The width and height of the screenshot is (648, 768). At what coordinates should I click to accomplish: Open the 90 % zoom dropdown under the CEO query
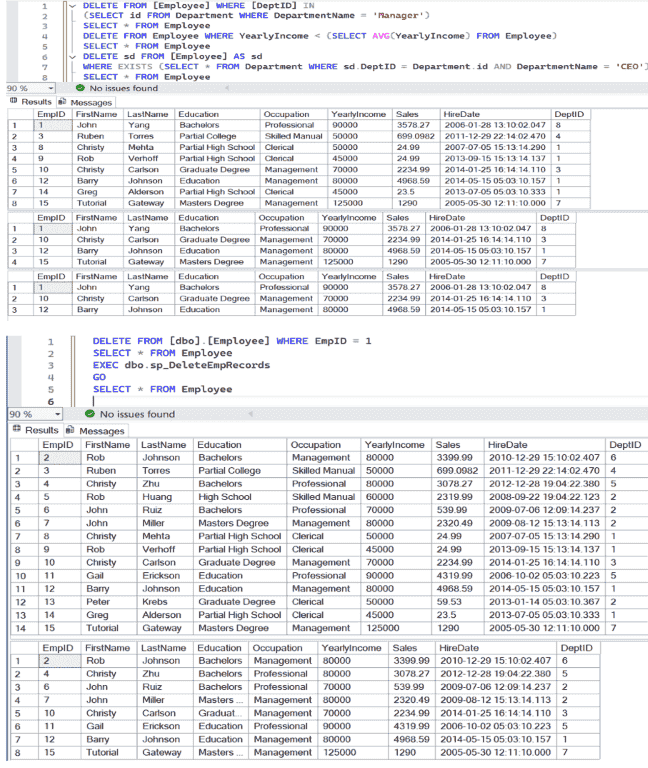click(51, 88)
